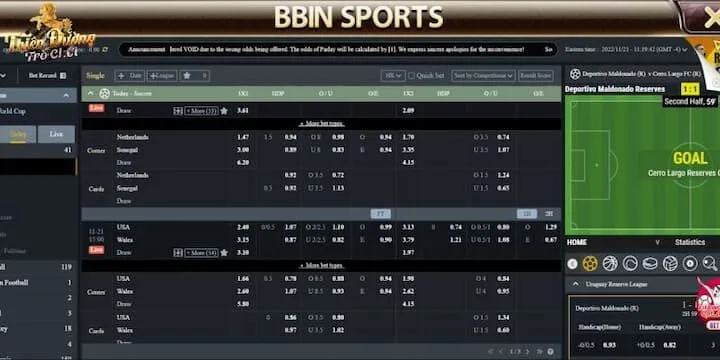Image resolution: width=720 pixels, height=360 pixels.
Task: Select the Single bet type tab
Action: (x=96, y=76)
